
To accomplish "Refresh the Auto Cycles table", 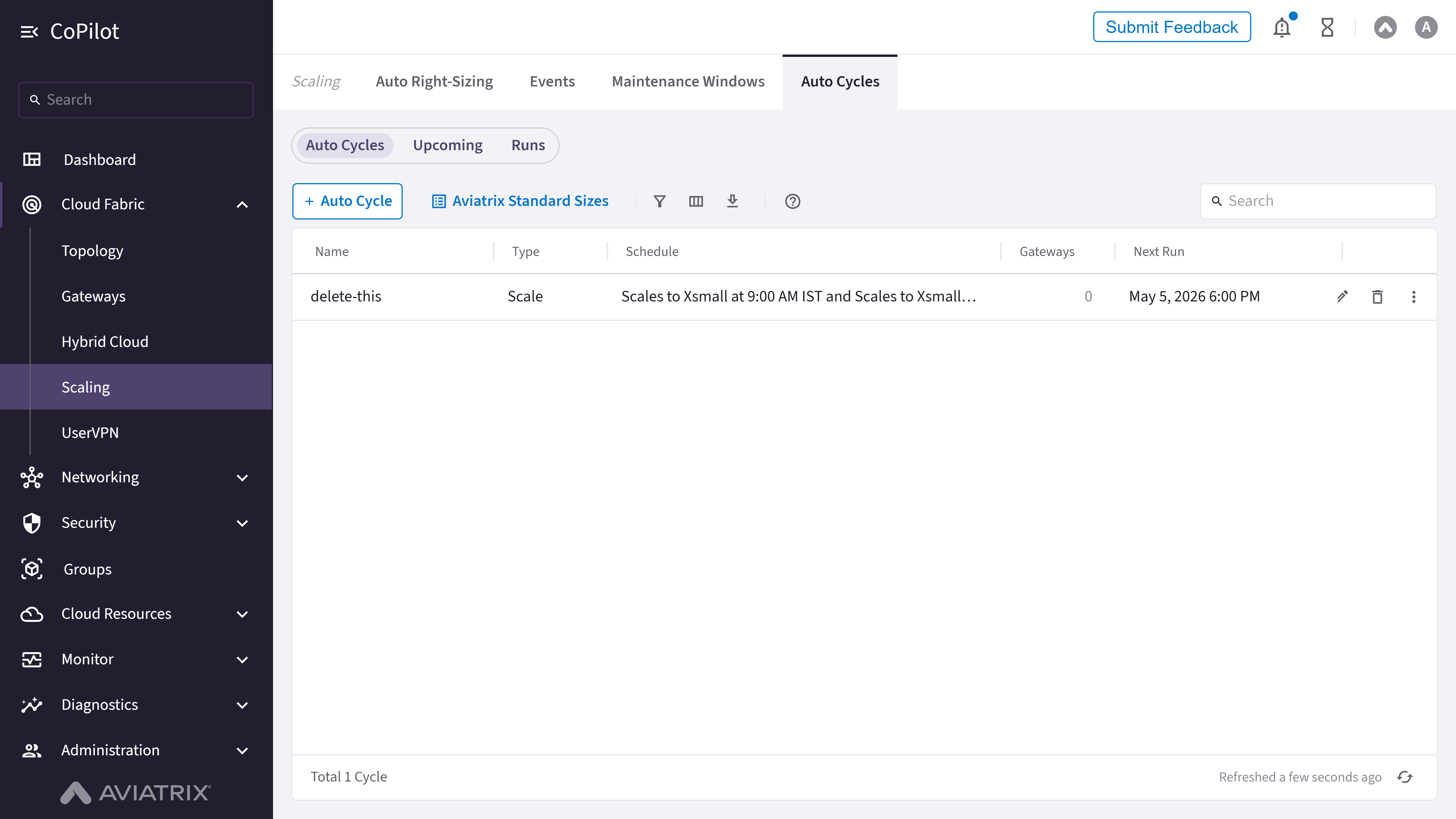I will [x=1405, y=777].
